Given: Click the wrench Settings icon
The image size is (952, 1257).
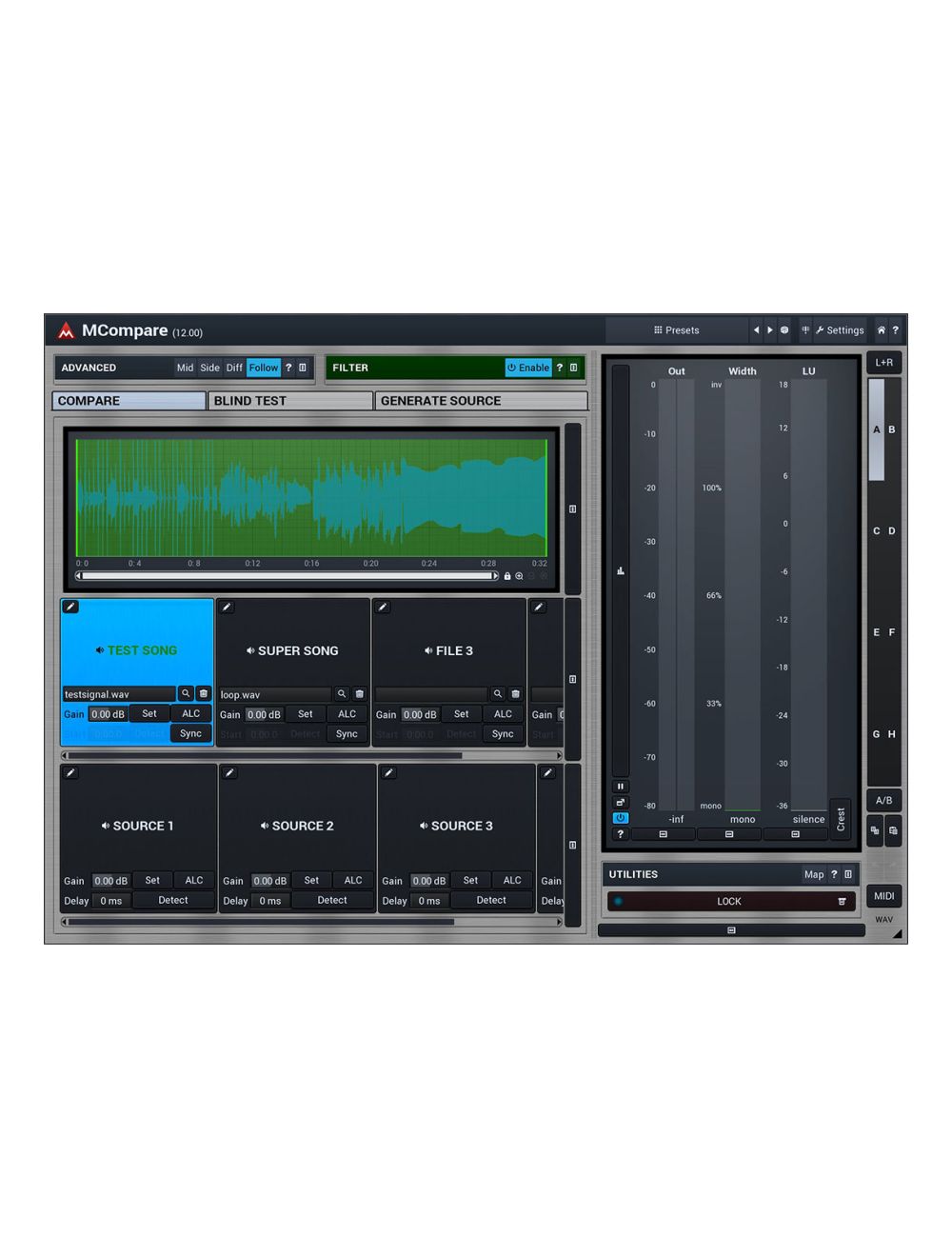Looking at the screenshot, I should coord(821,330).
